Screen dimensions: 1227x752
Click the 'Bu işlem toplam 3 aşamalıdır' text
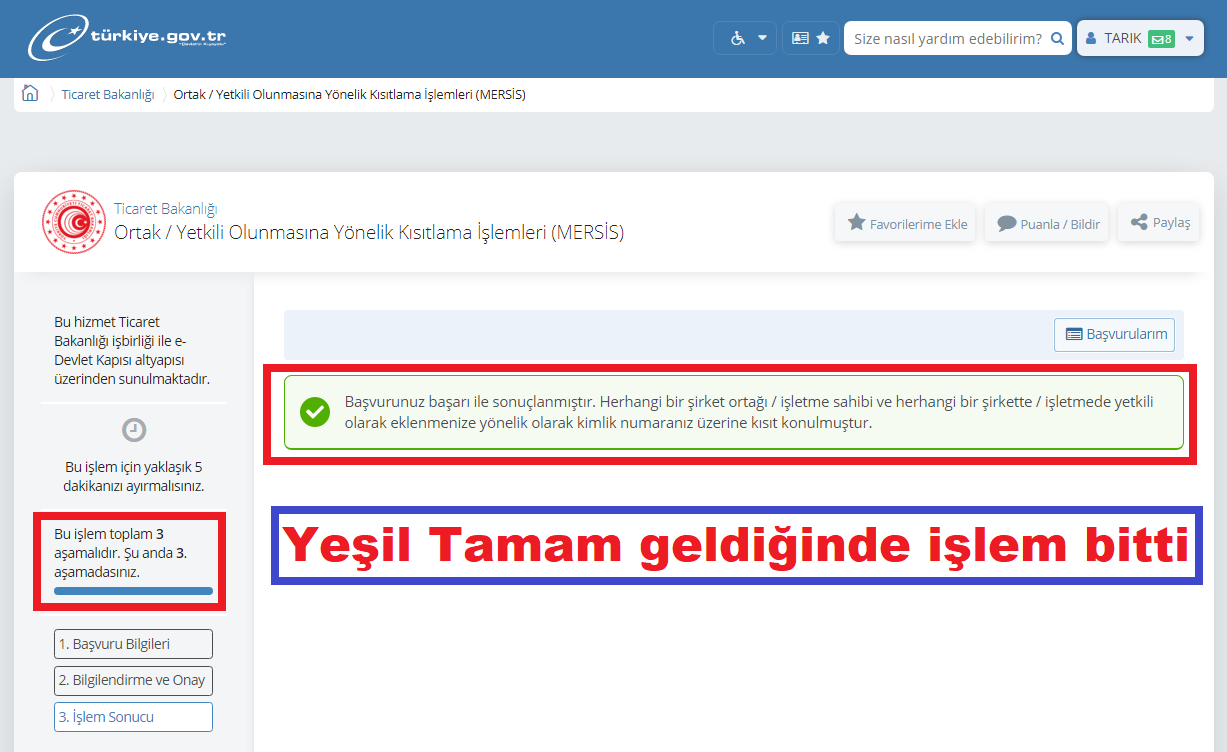click(x=121, y=553)
